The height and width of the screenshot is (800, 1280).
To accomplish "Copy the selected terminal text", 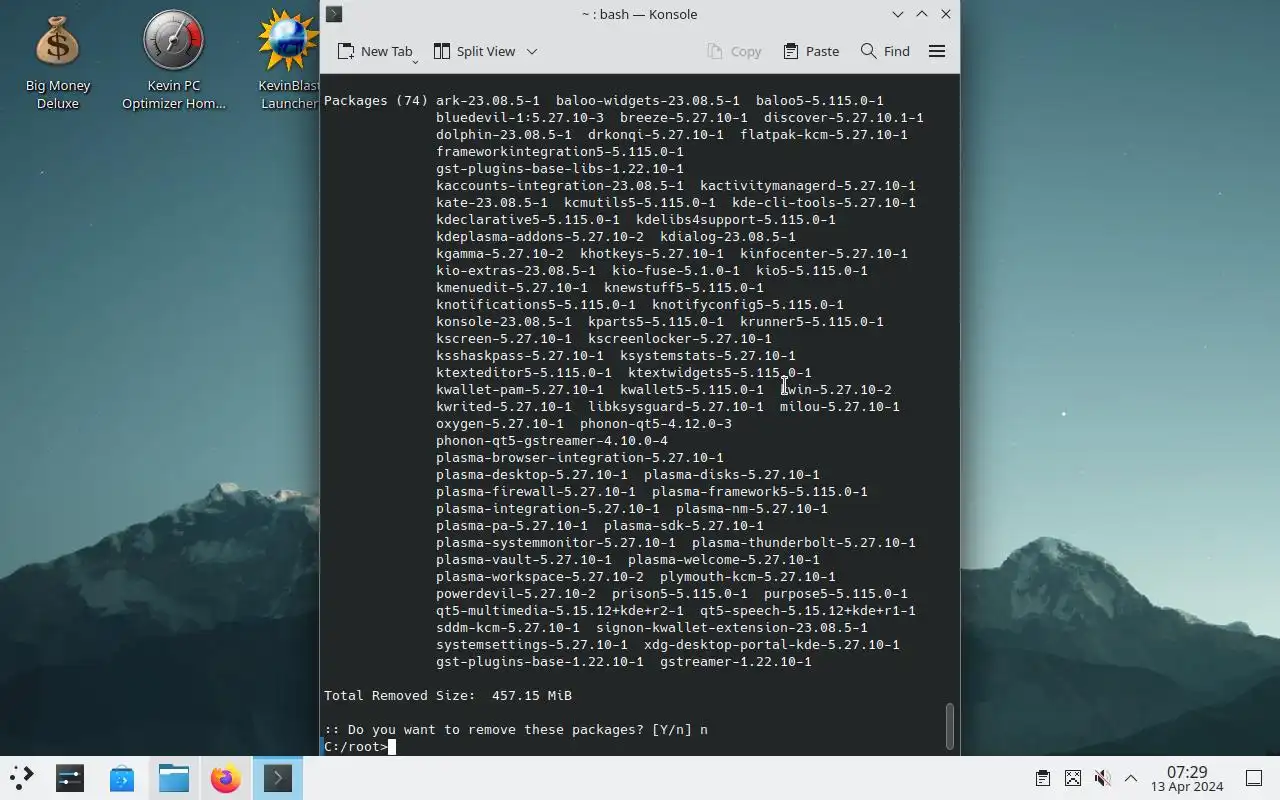I will 734,51.
